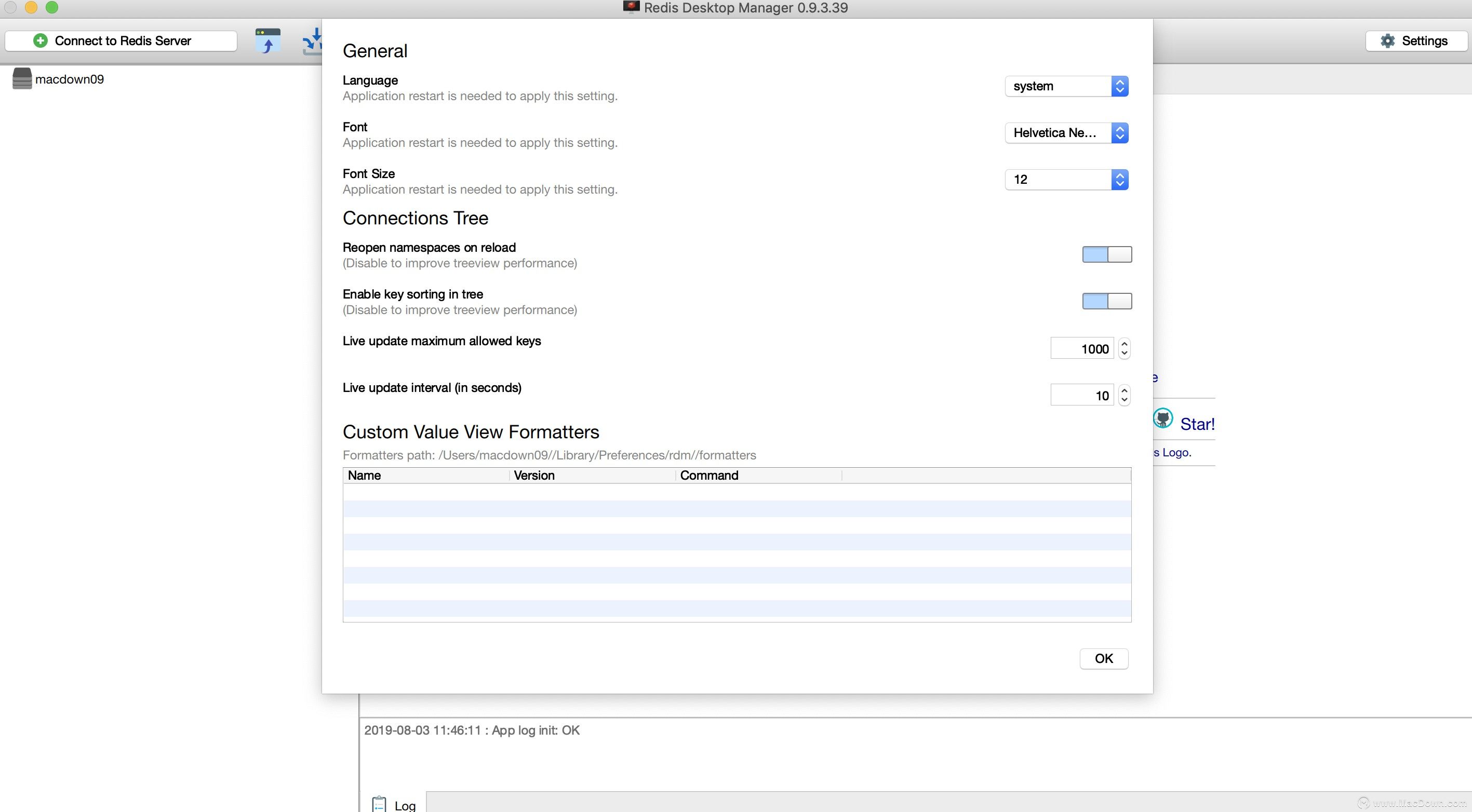Click the GitHub octocat icon beside Star

pos(1163,418)
